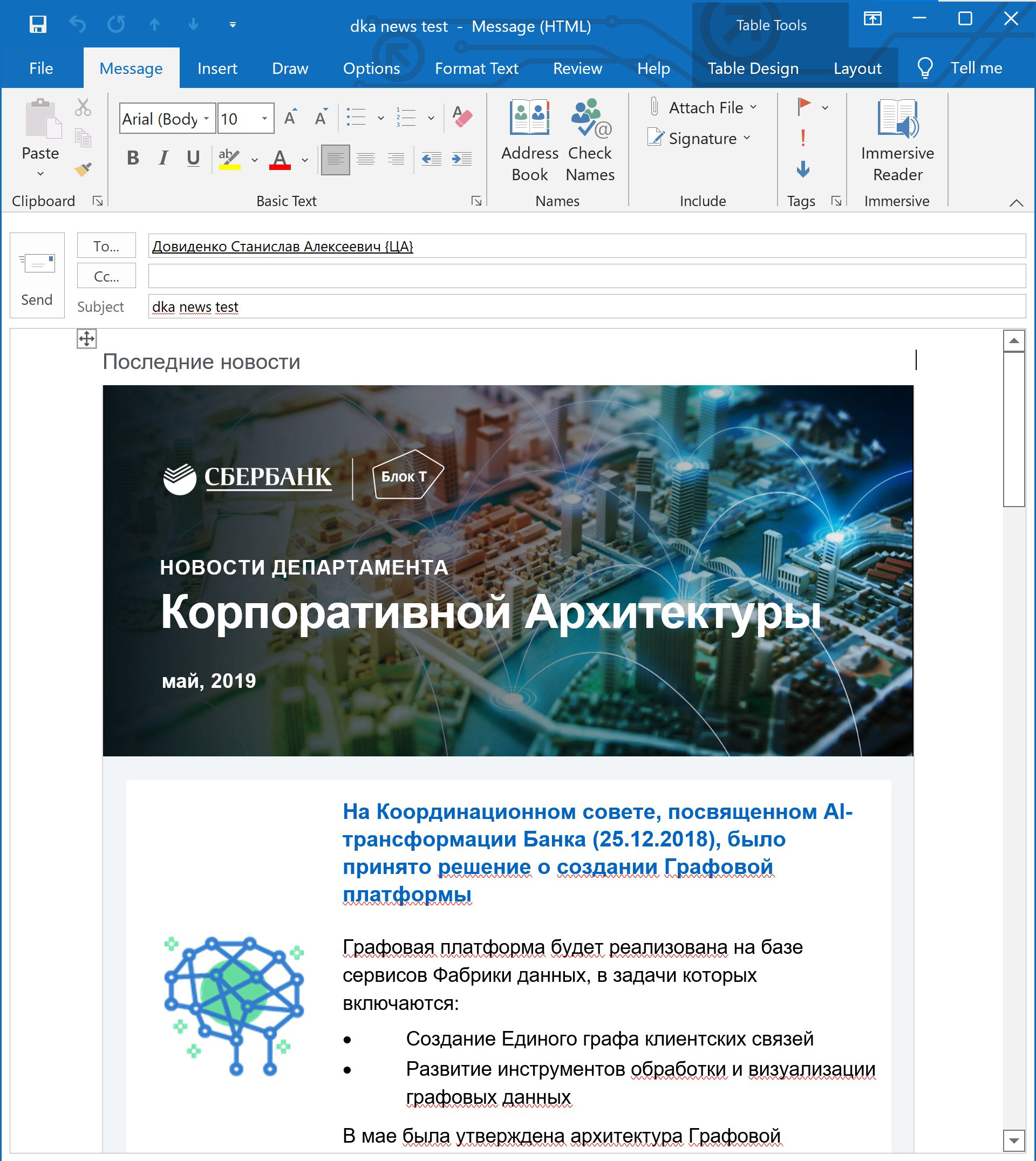The image size is (1036, 1161).
Task: Open the Signature dropdown menu
Action: click(747, 138)
